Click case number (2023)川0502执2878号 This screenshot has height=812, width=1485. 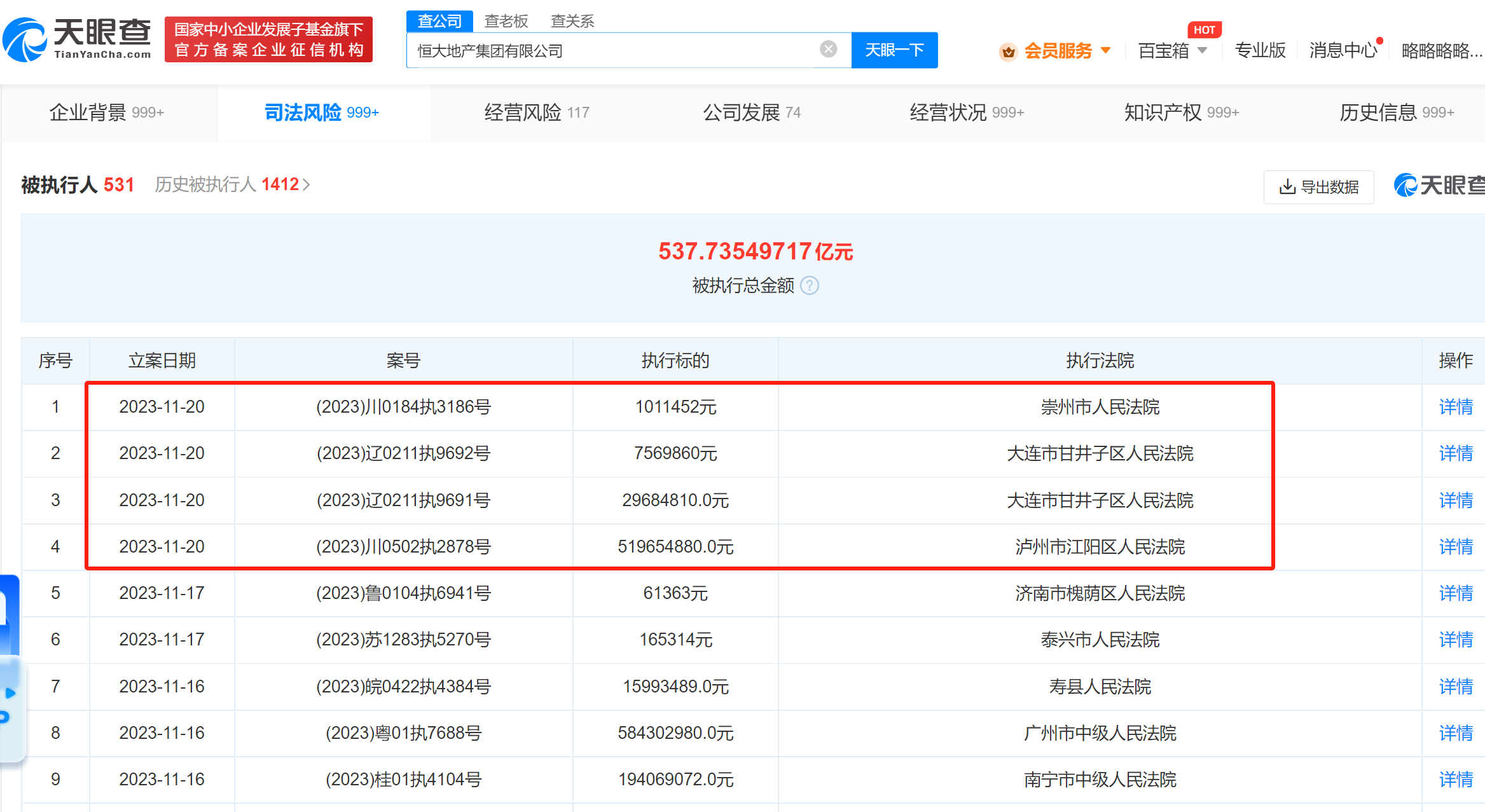pyautogui.click(x=403, y=547)
